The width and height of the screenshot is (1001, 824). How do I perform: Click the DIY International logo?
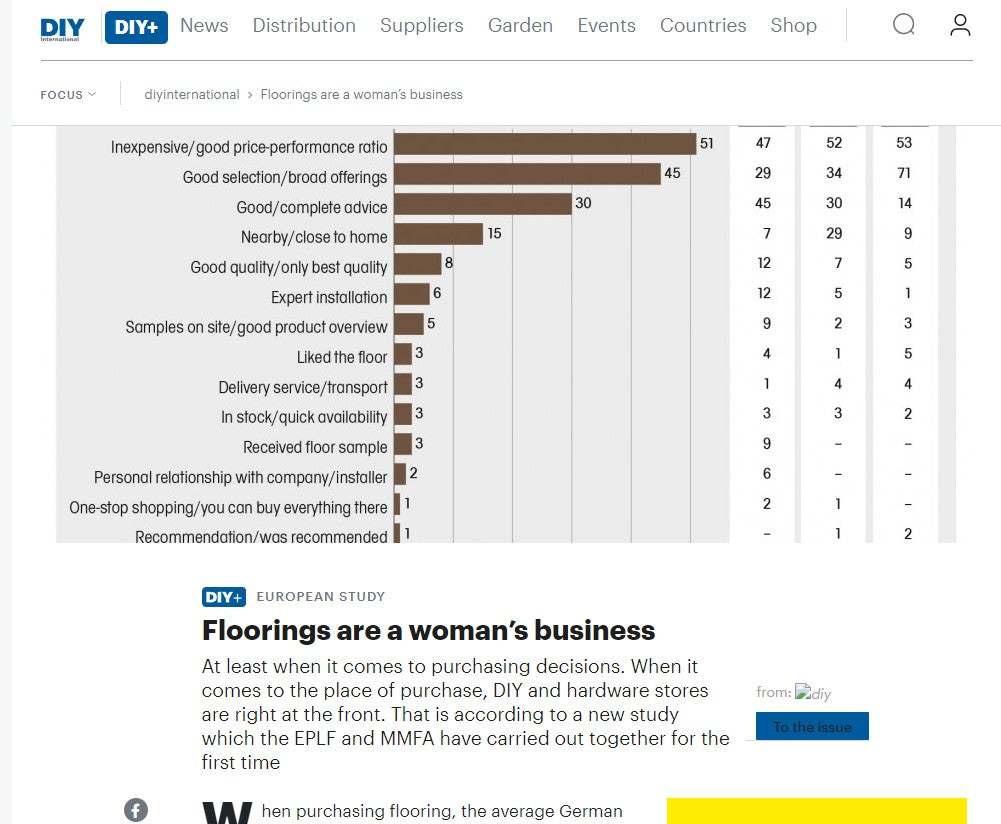(x=62, y=29)
